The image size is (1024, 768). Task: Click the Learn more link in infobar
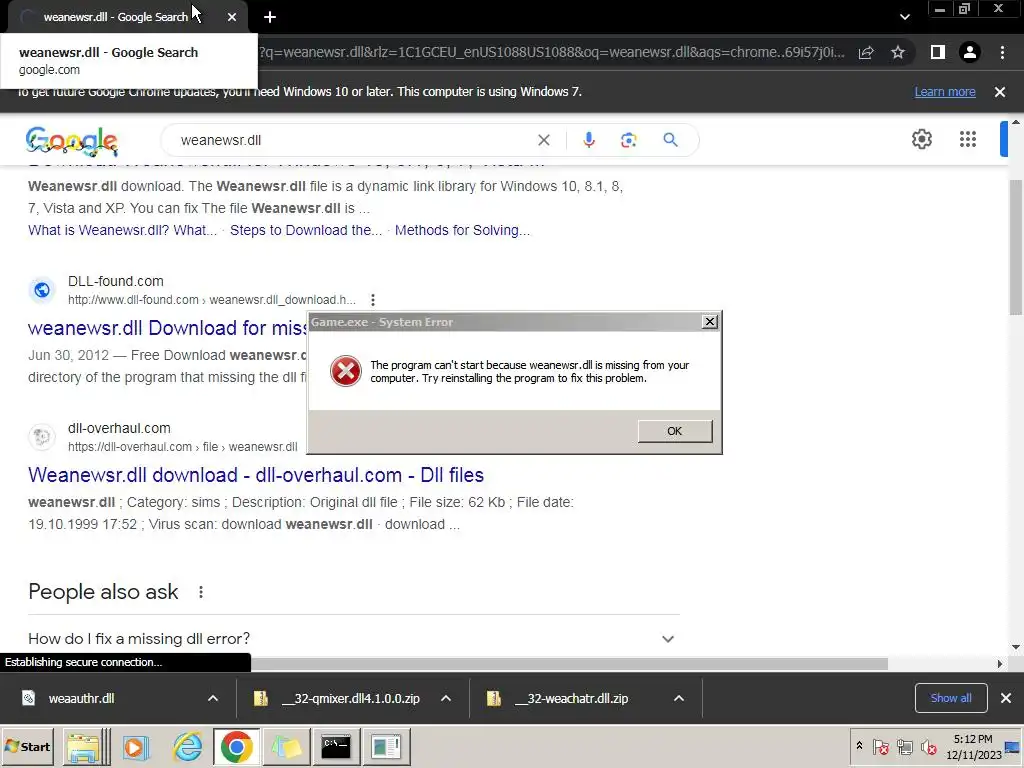(945, 91)
